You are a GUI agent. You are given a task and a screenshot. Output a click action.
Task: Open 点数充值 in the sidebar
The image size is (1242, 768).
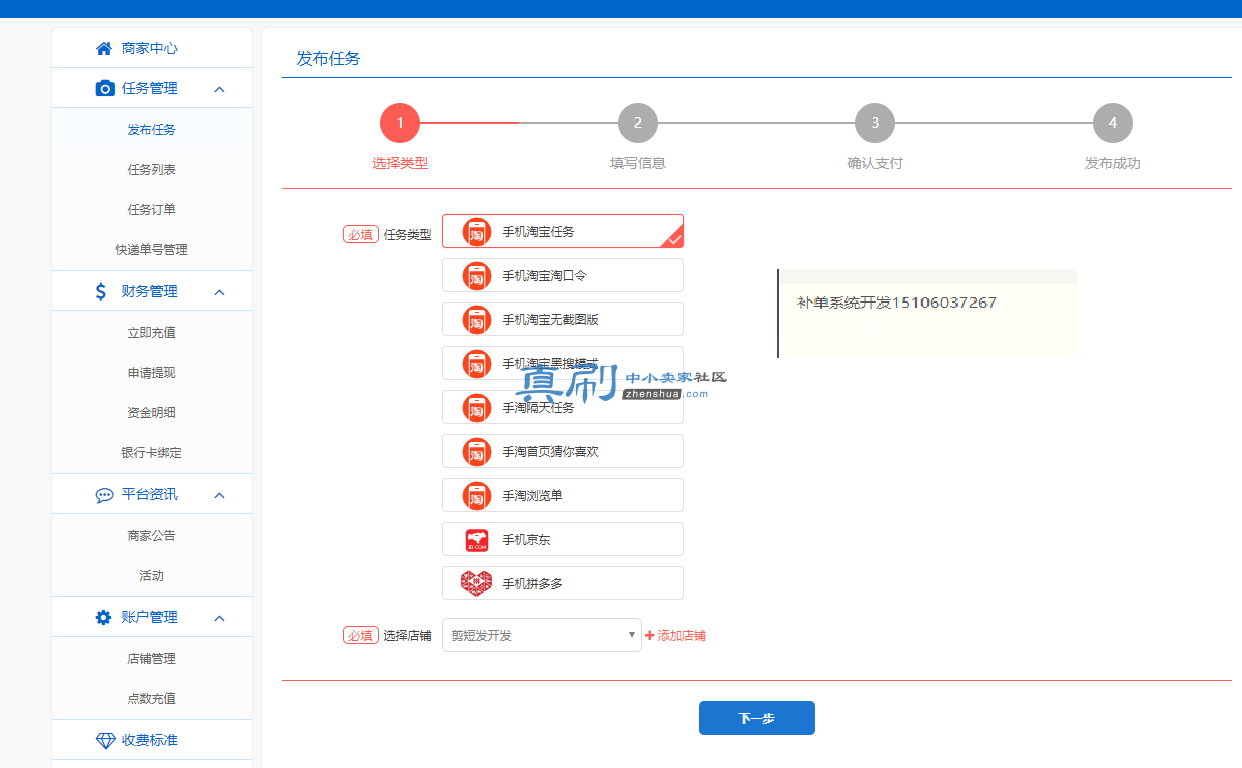tap(152, 698)
